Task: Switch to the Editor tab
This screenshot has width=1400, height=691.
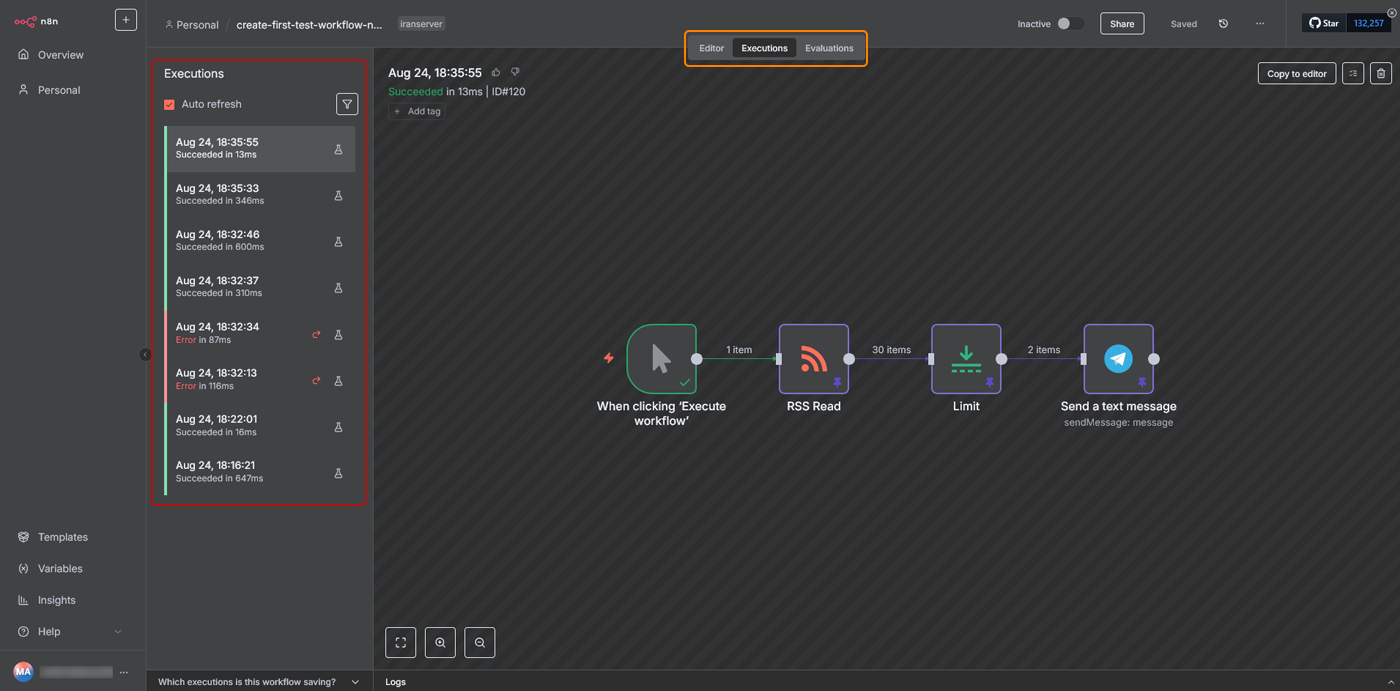Action: (x=711, y=48)
